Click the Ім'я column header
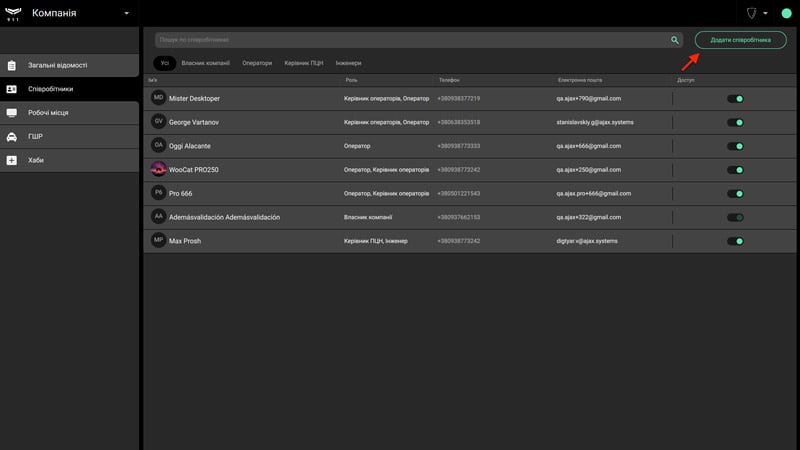This screenshot has width=800, height=450. tap(153, 80)
